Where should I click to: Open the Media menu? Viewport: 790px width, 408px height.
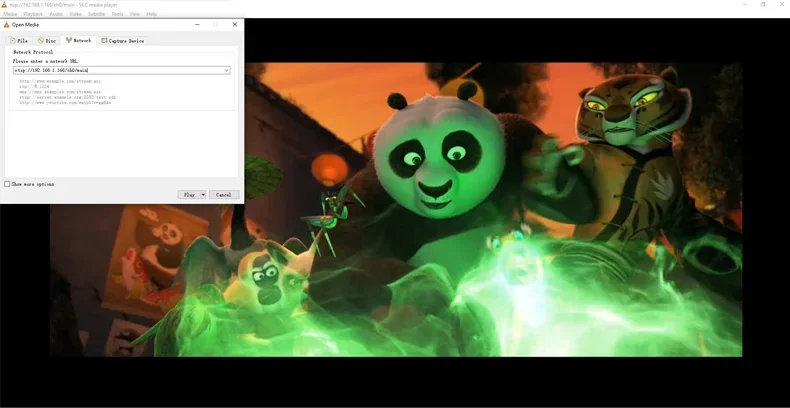[x=10, y=14]
